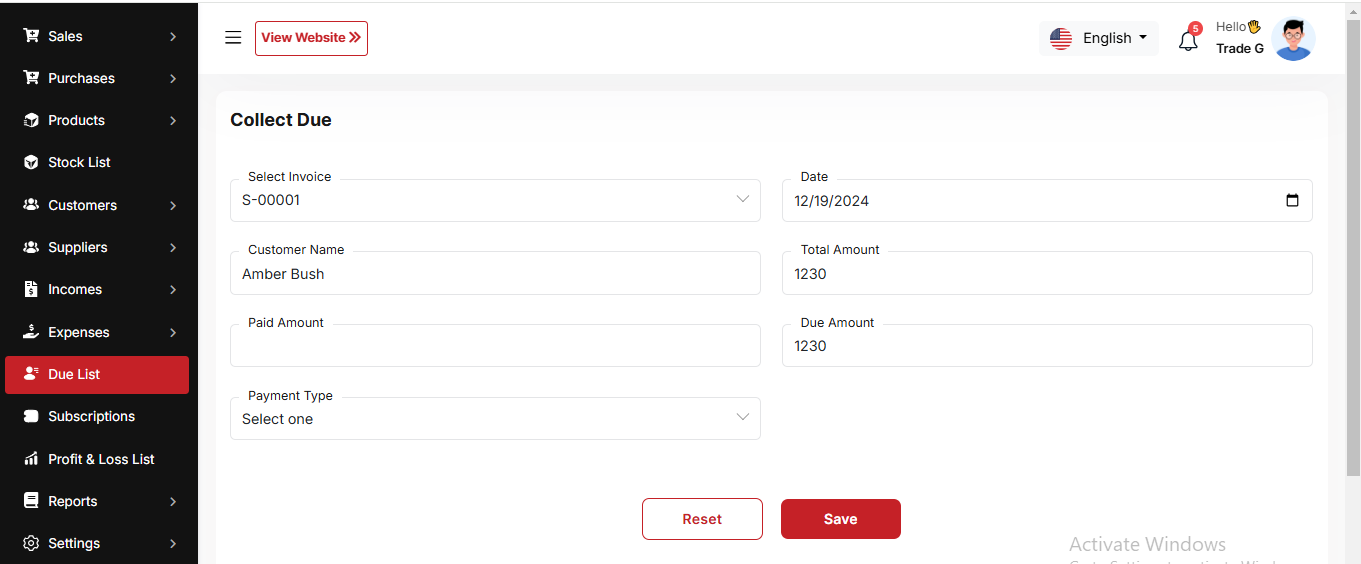This screenshot has height=564, width=1361.
Task: Click into the Paid Amount field
Action: pos(495,346)
